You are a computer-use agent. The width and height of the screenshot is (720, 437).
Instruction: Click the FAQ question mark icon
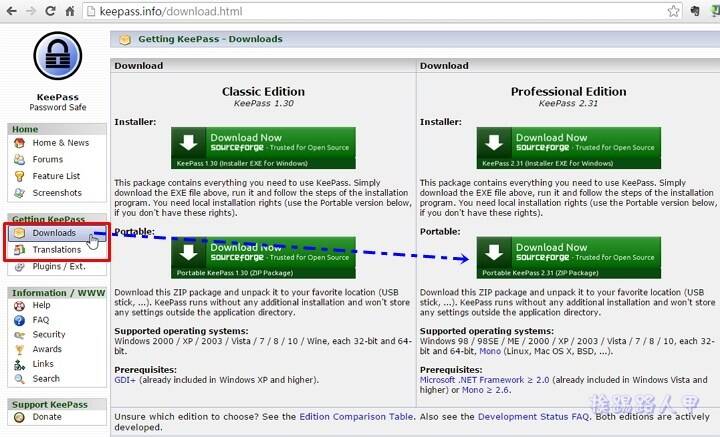pyautogui.click(x=19, y=320)
